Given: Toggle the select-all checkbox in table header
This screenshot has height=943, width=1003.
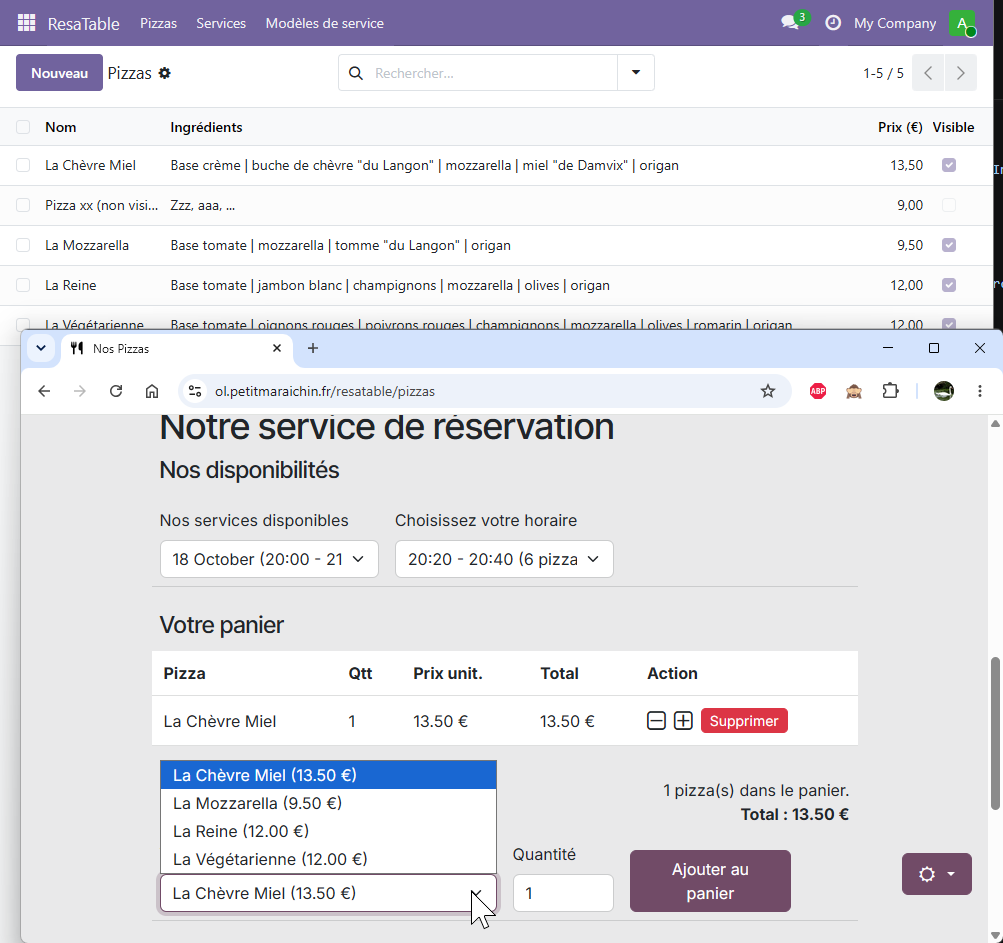Looking at the screenshot, I should (23, 127).
